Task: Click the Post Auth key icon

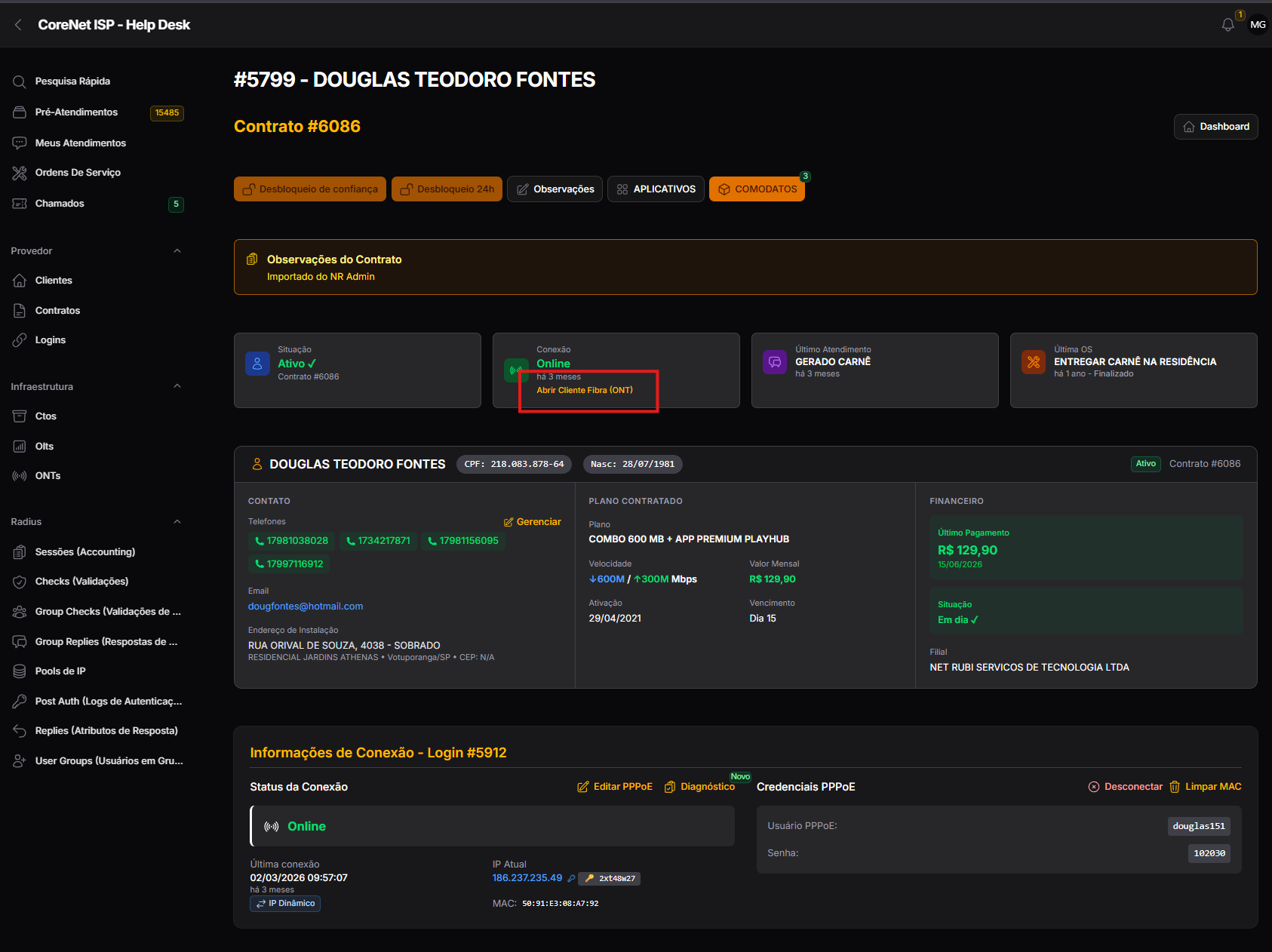Action: [20, 702]
